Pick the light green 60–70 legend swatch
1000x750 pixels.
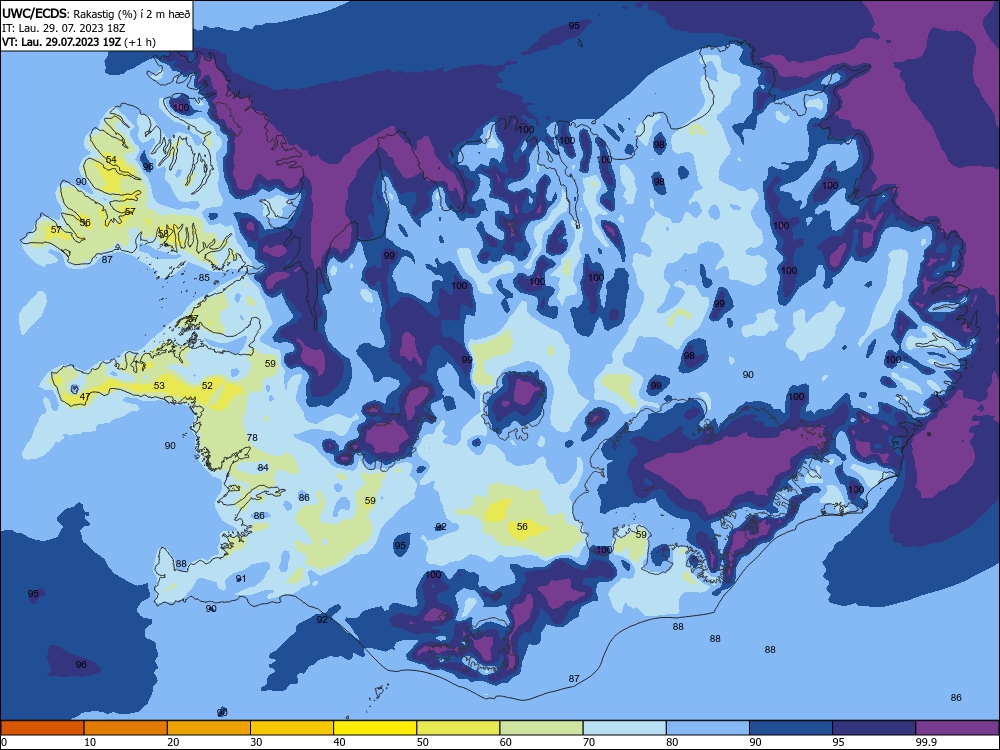click(x=541, y=728)
